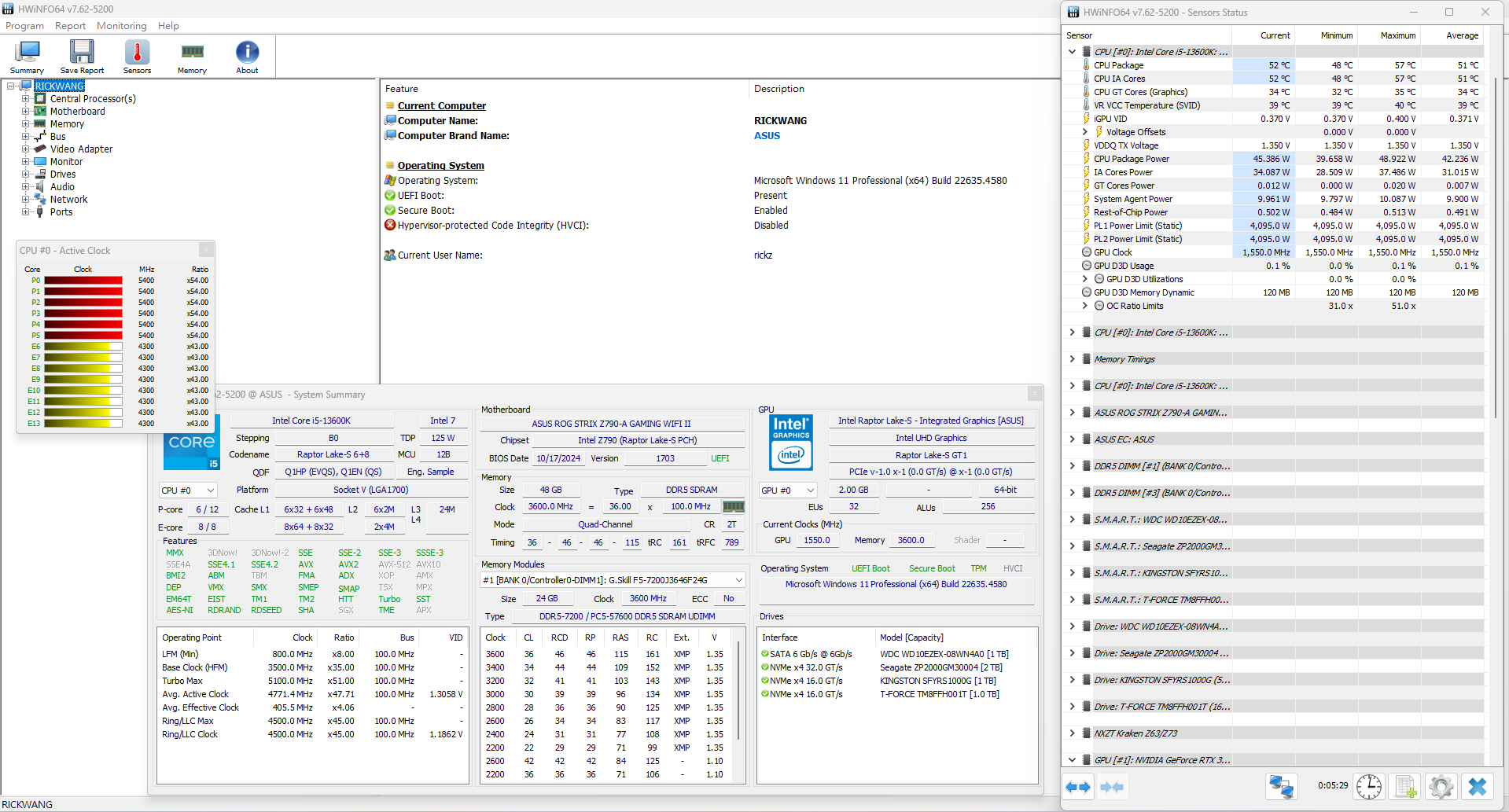Open the Monitoring menu
Image resolution: width=1509 pixels, height=812 pixels.
(122, 26)
